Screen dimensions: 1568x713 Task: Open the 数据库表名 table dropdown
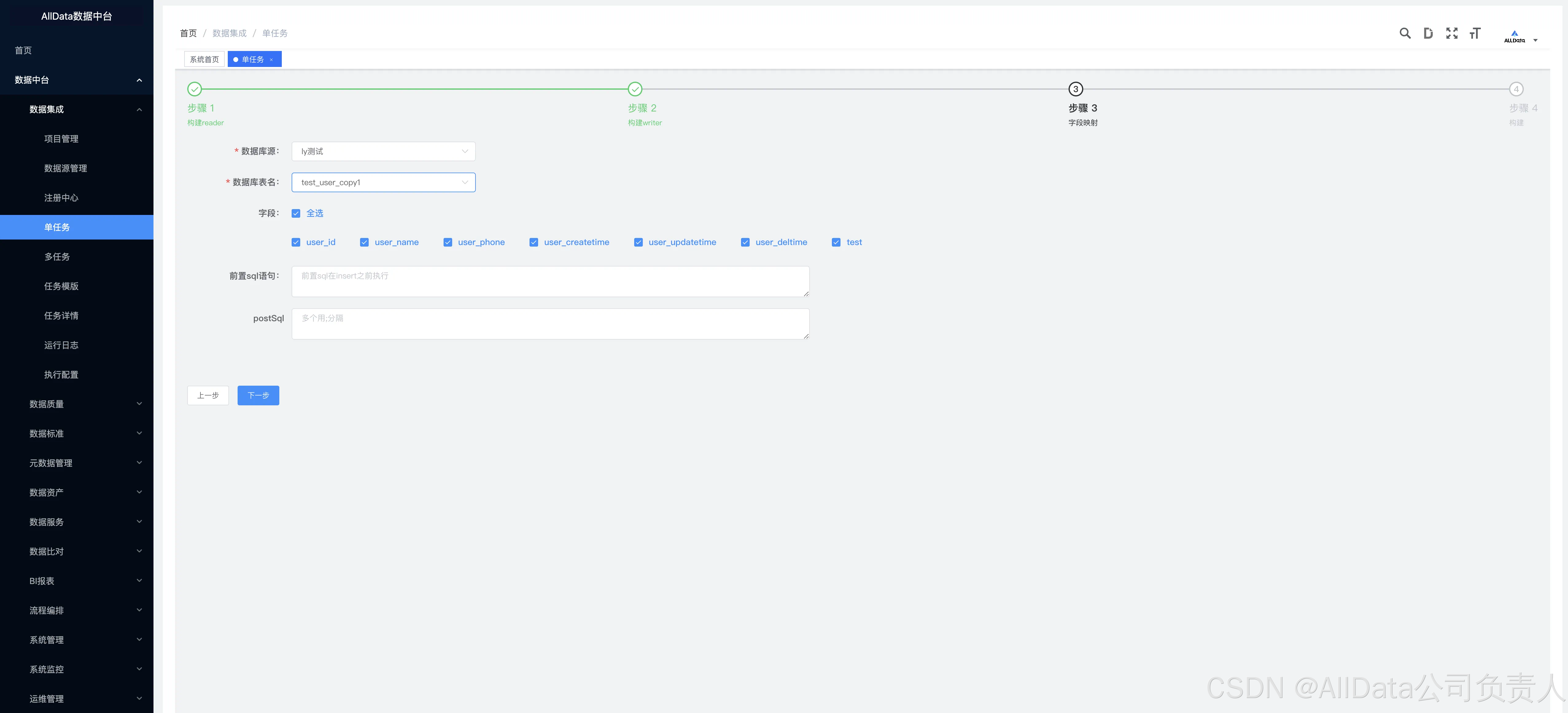383,183
